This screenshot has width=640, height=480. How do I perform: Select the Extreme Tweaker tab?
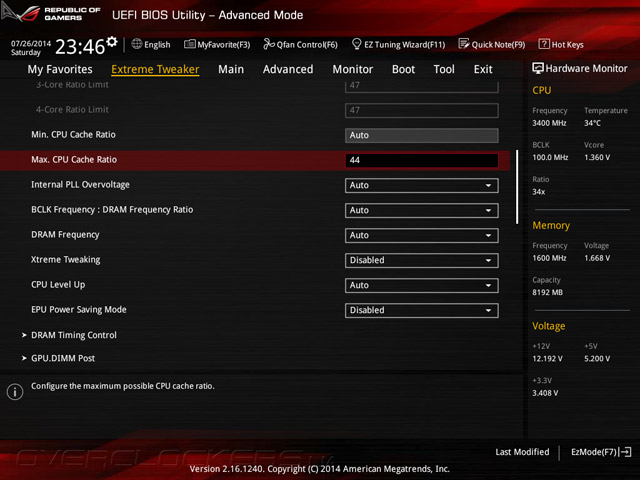[155, 69]
